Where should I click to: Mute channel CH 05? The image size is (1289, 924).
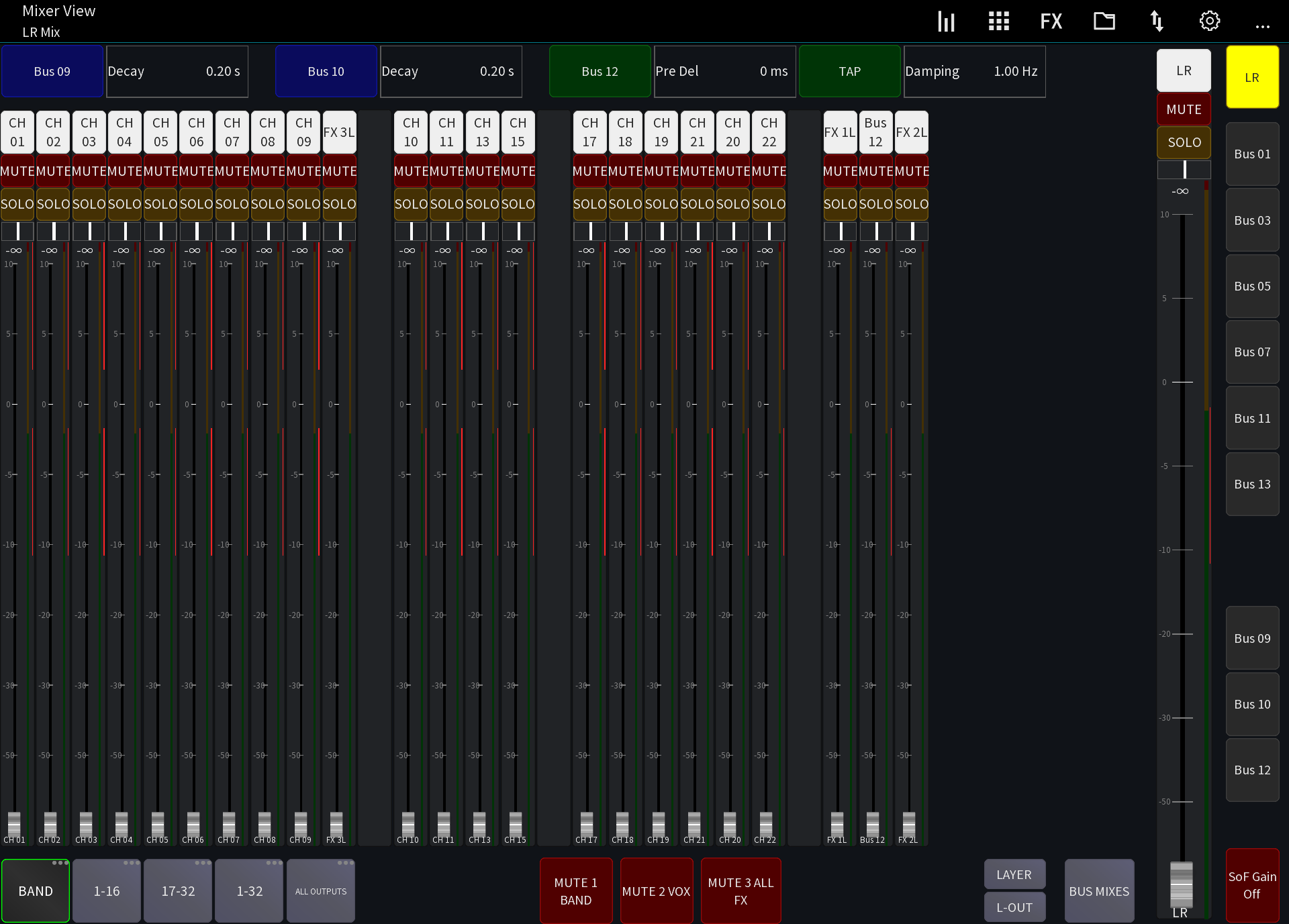[160, 170]
